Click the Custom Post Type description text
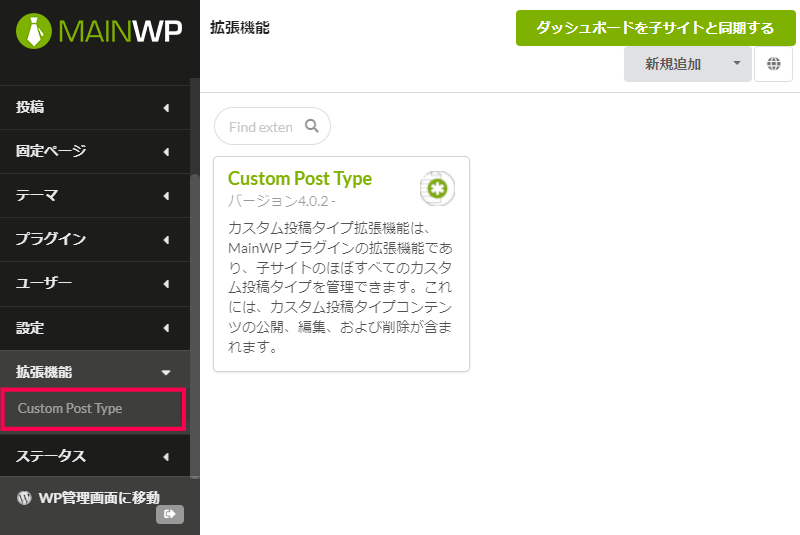 point(340,287)
